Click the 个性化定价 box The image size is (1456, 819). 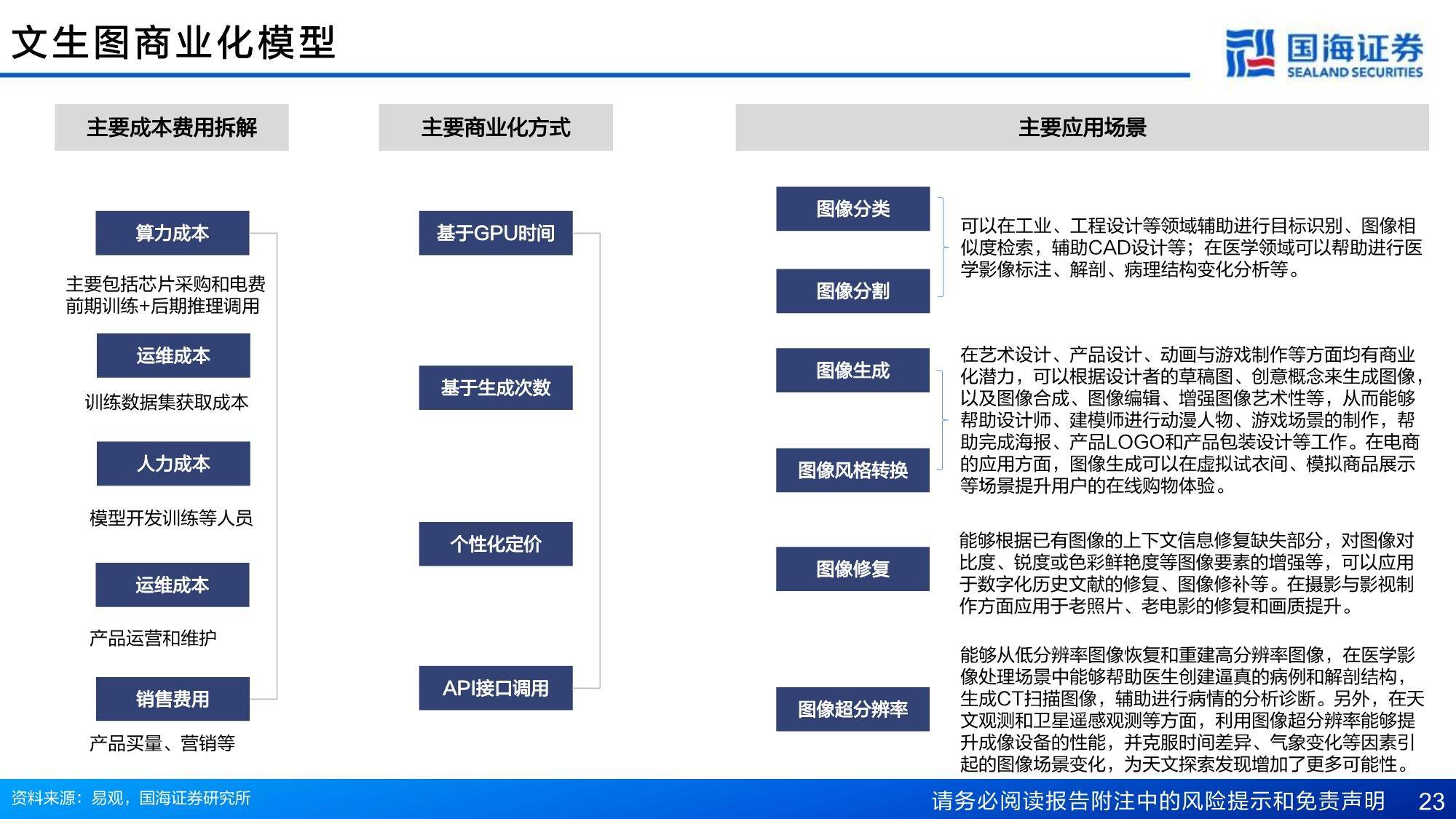[x=496, y=544]
